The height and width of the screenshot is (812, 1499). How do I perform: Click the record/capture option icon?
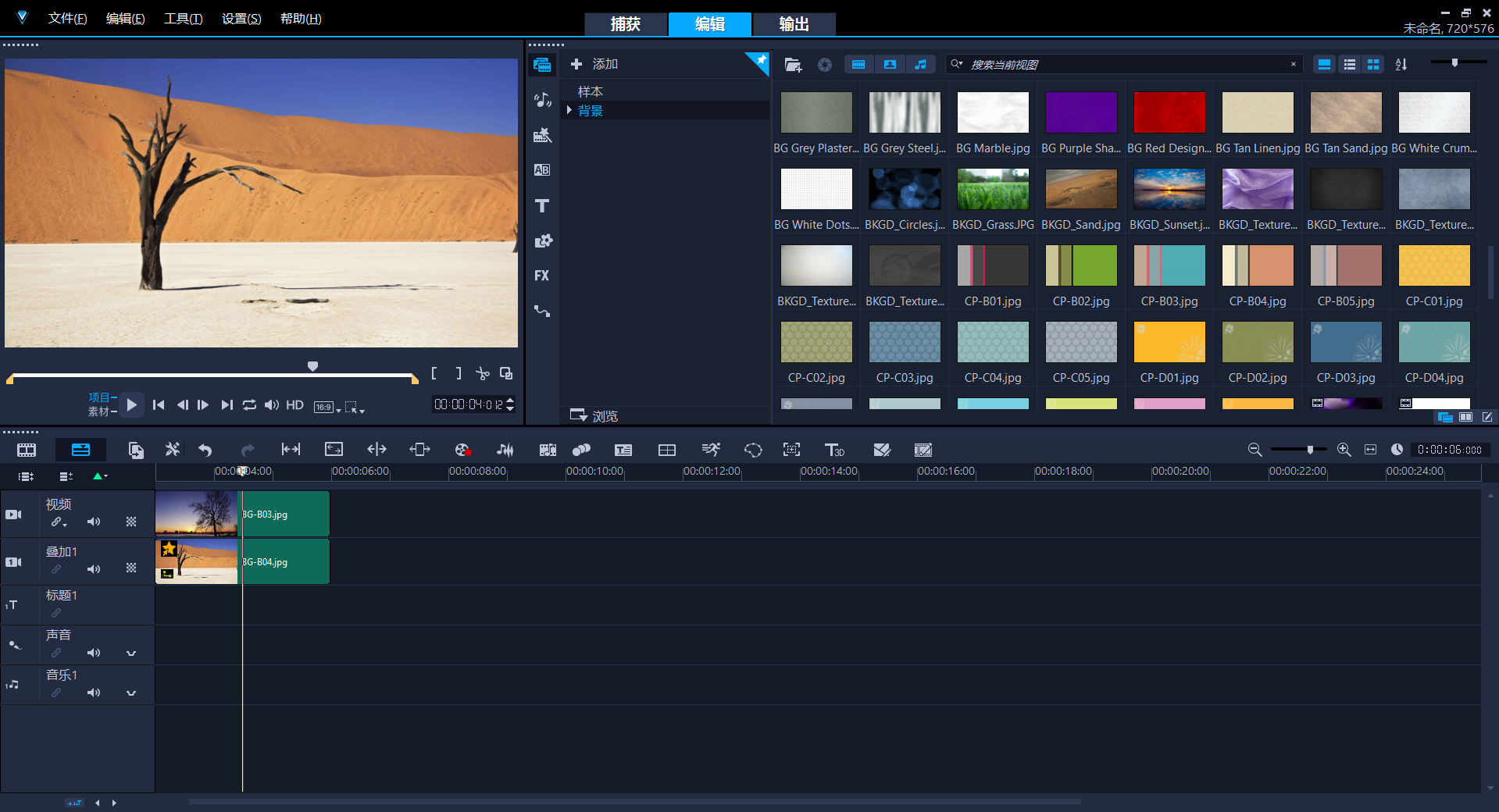462,450
